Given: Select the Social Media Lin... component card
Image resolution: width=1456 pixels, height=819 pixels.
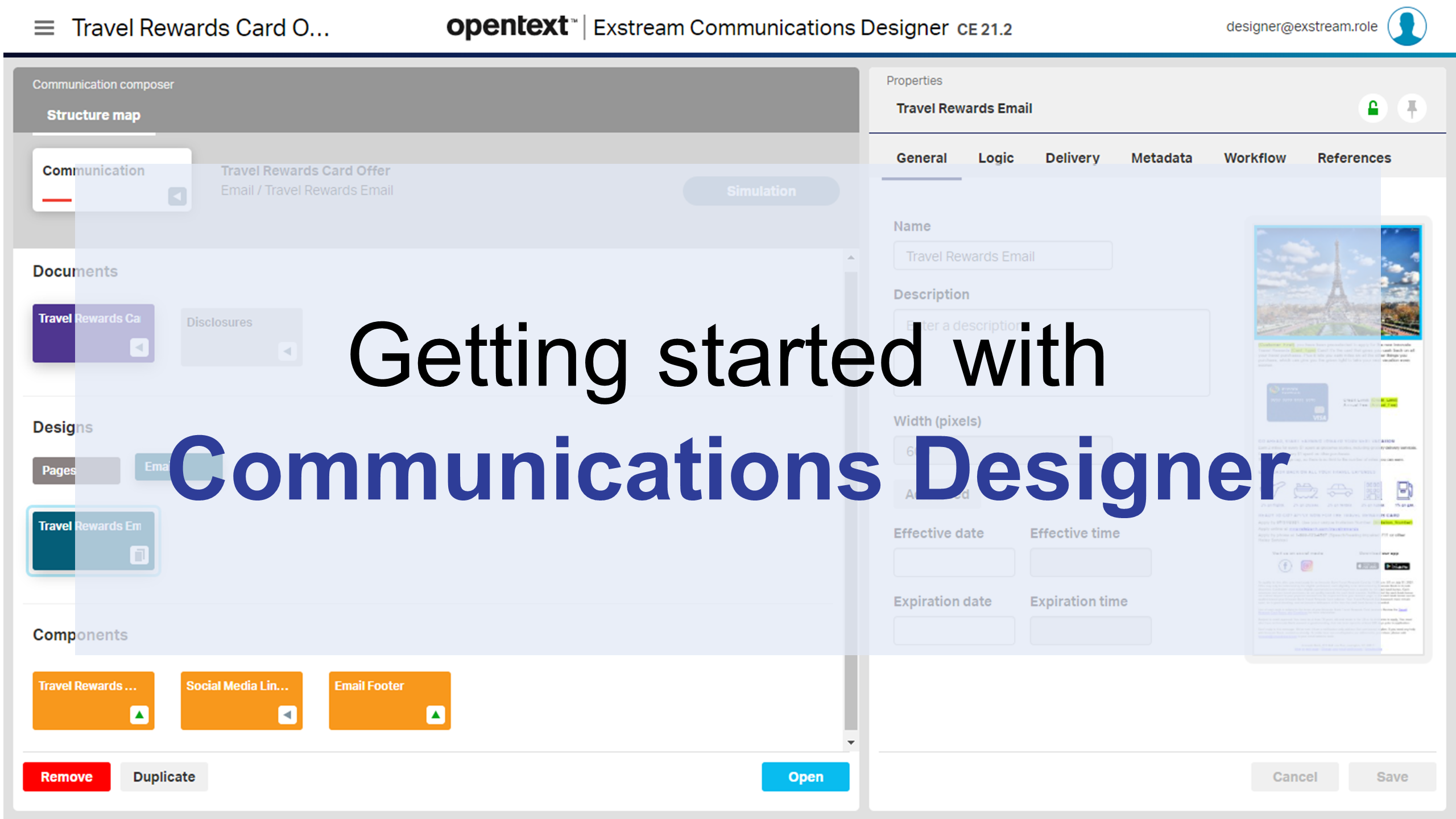Looking at the screenshot, I should point(242,701).
